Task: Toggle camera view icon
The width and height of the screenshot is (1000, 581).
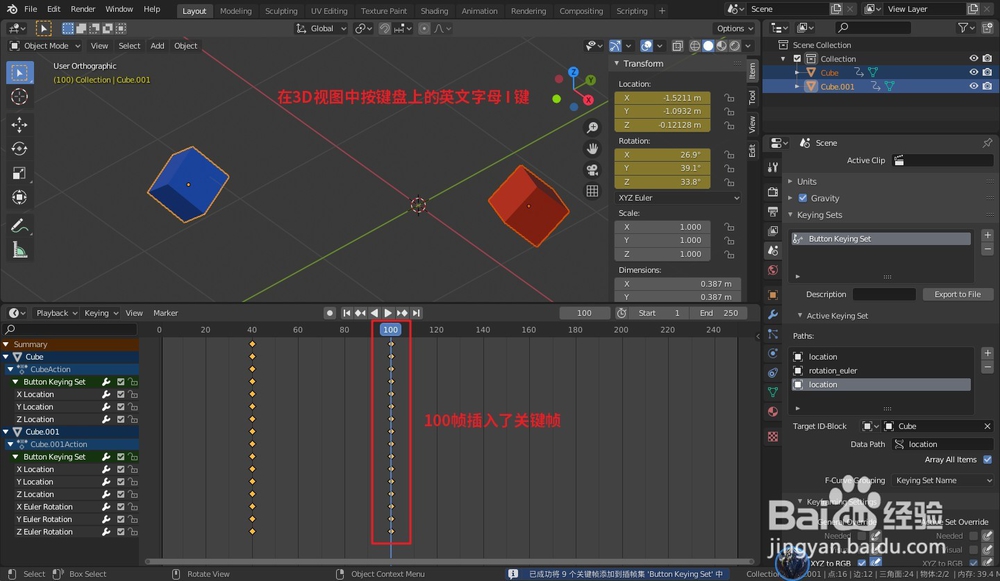Action: click(x=592, y=170)
